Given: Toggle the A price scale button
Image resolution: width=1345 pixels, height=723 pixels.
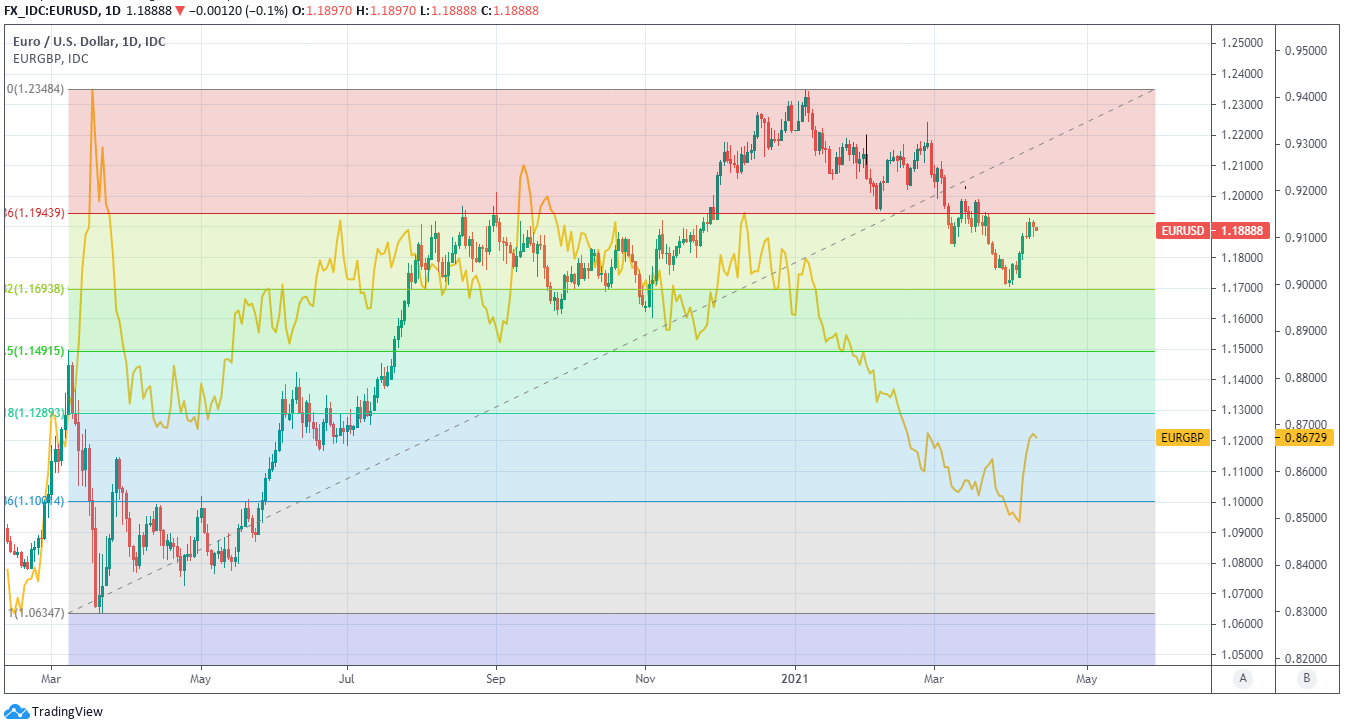Looking at the screenshot, I should (1243, 678).
